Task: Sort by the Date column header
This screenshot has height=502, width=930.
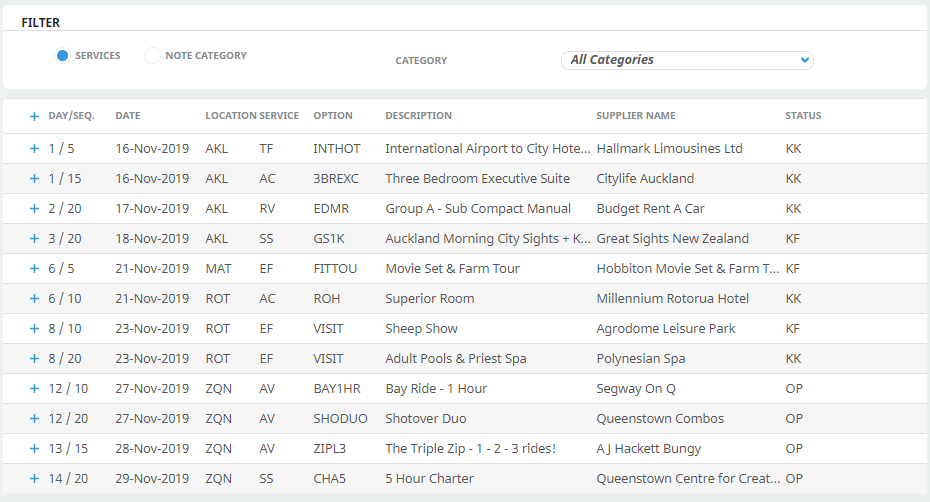Action: pos(128,116)
